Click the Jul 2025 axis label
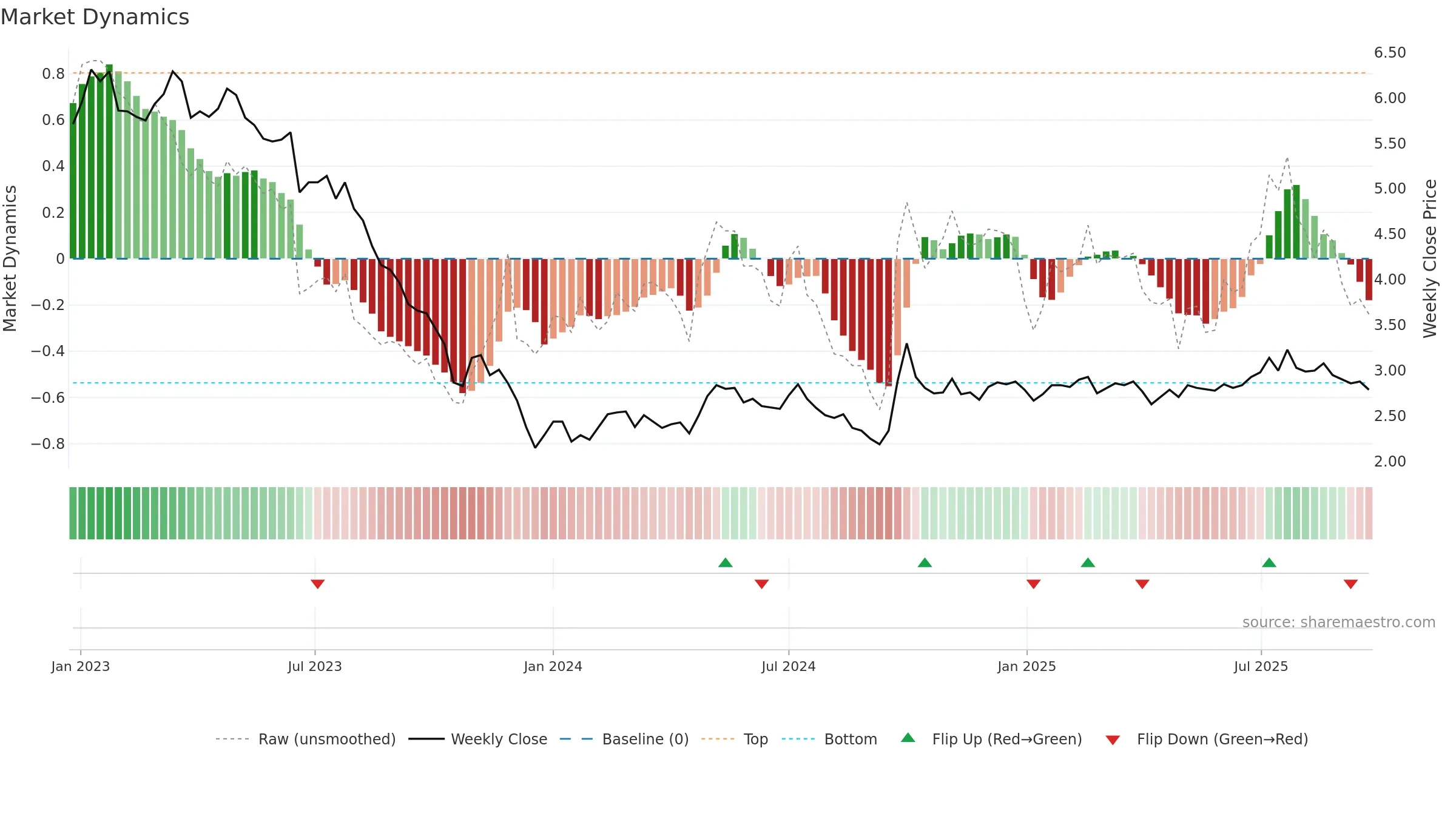Image resolution: width=1456 pixels, height=819 pixels. tap(1261, 666)
